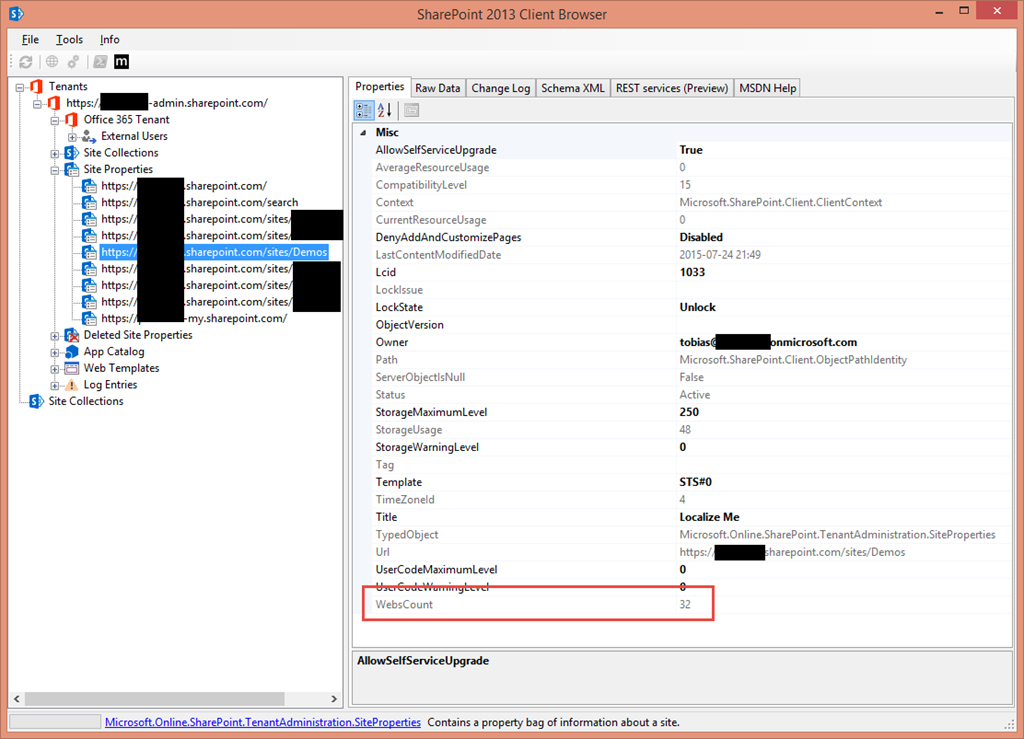Open the settings gears toolbar icon
Screen dimensions: 1024x739
pyautogui.click(x=71, y=61)
